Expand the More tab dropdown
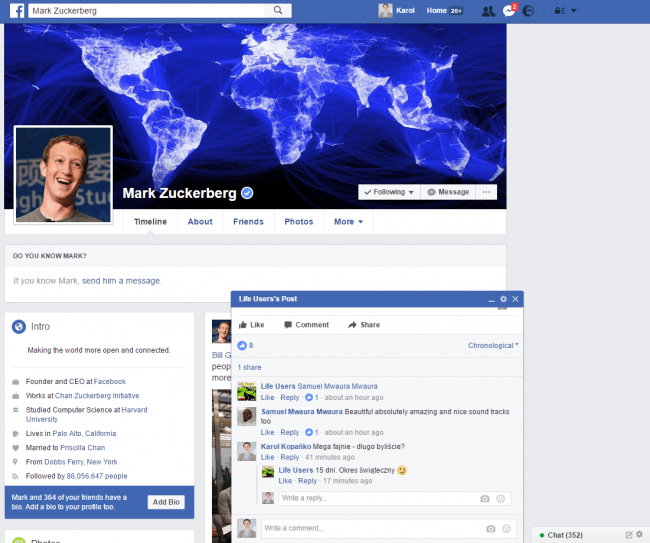Screen dimensions: 650x543 349,222
